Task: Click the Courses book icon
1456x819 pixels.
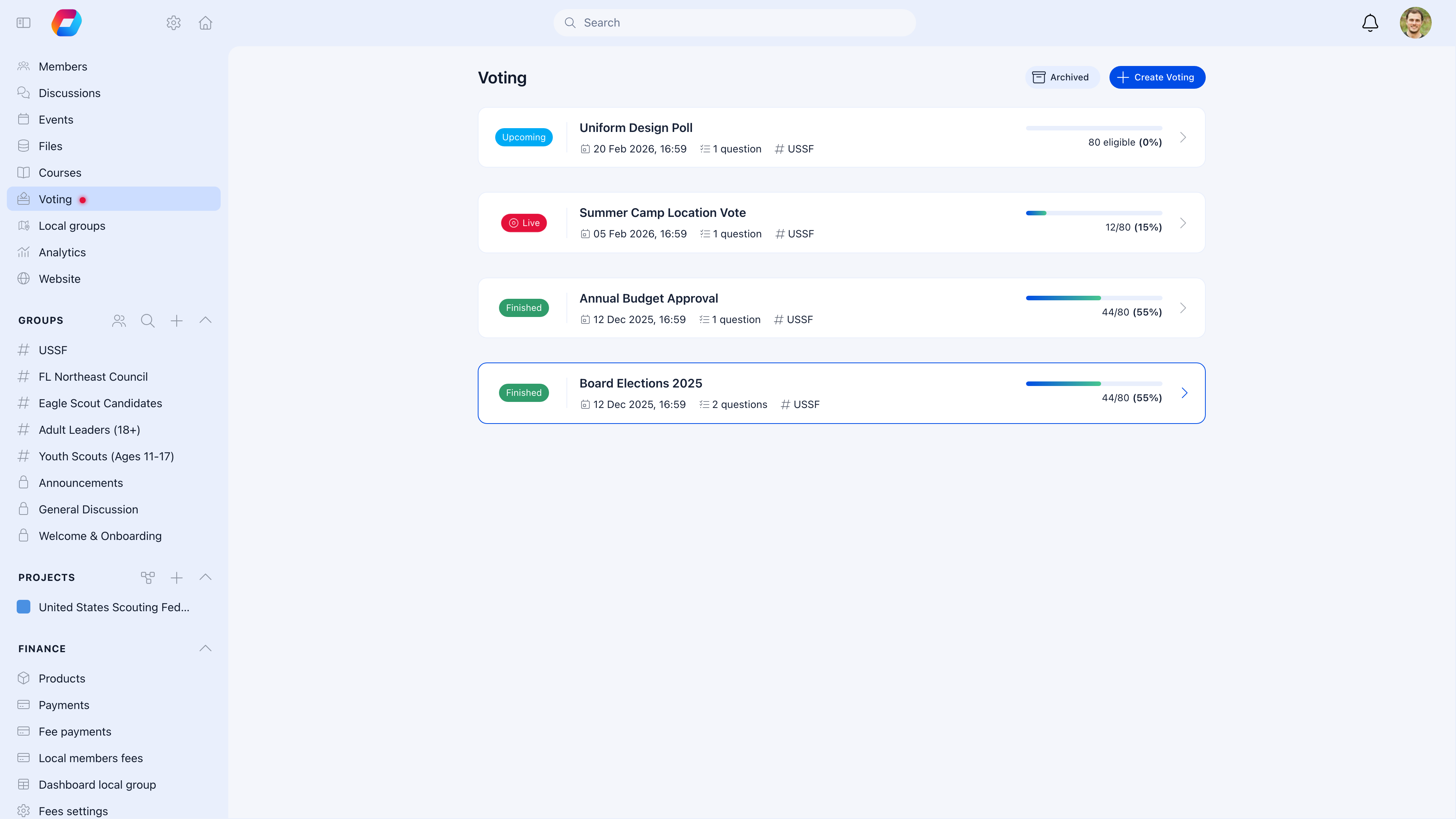Action: (24, 173)
